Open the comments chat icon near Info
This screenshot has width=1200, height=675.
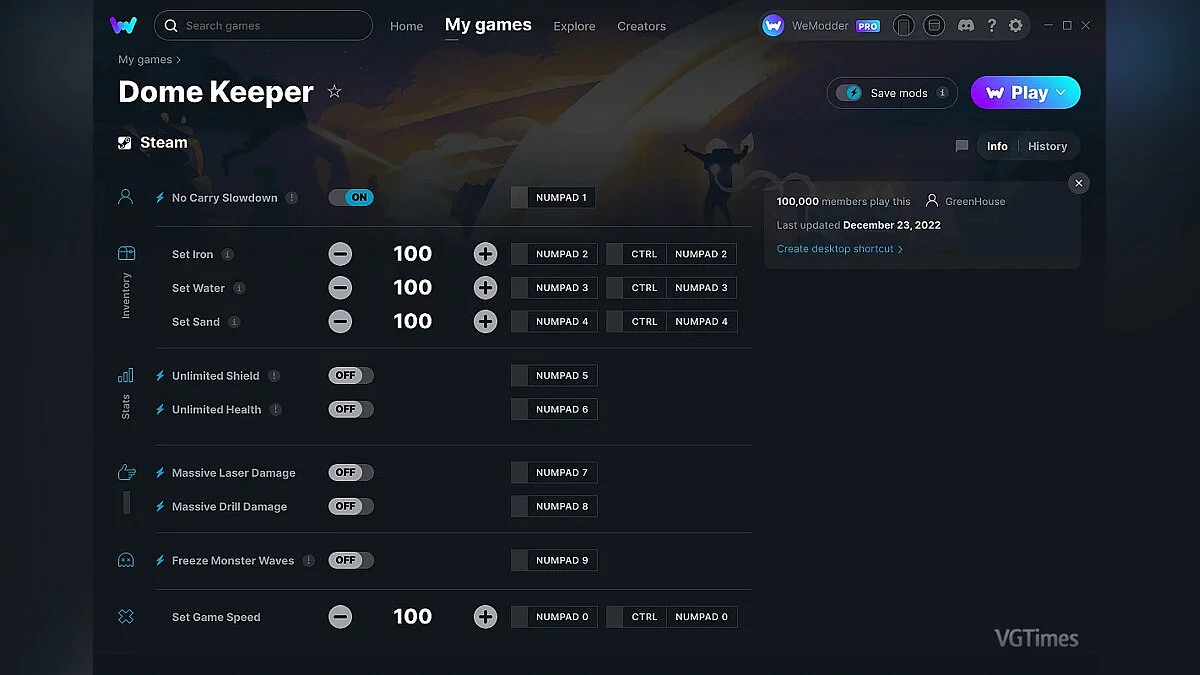962,146
